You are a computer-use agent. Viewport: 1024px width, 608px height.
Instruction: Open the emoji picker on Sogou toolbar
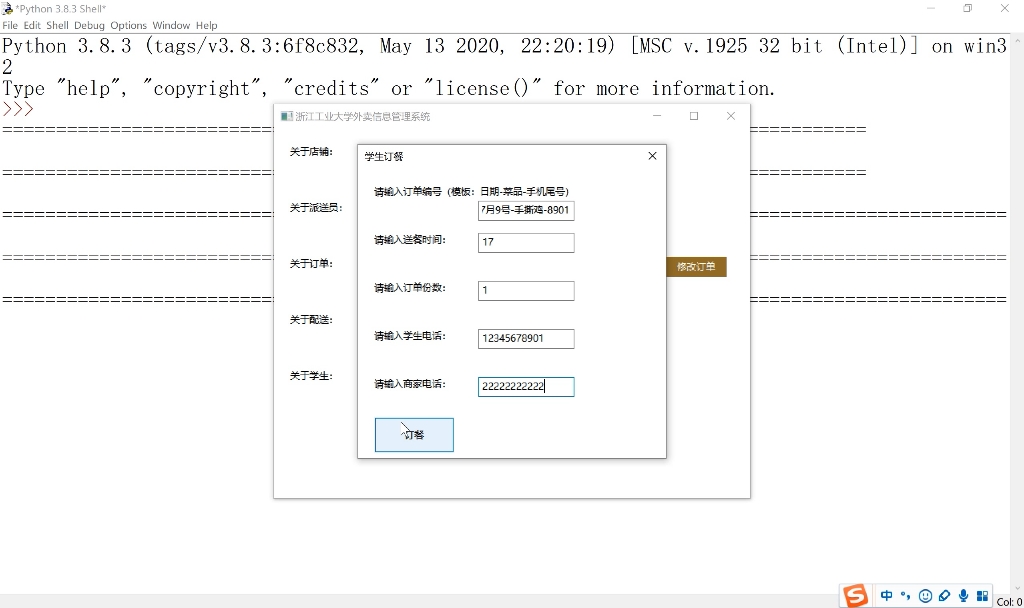pyautogui.click(x=925, y=595)
